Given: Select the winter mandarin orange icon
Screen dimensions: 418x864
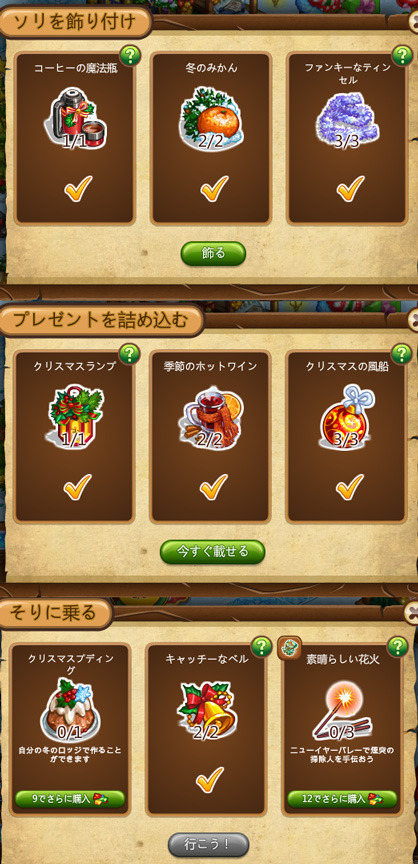Looking at the screenshot, I should click(211, 117).
